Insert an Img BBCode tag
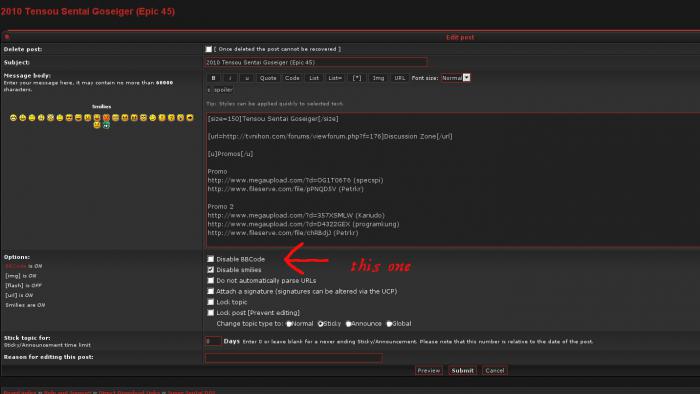 pyautogui.click(x=378, y=78)
